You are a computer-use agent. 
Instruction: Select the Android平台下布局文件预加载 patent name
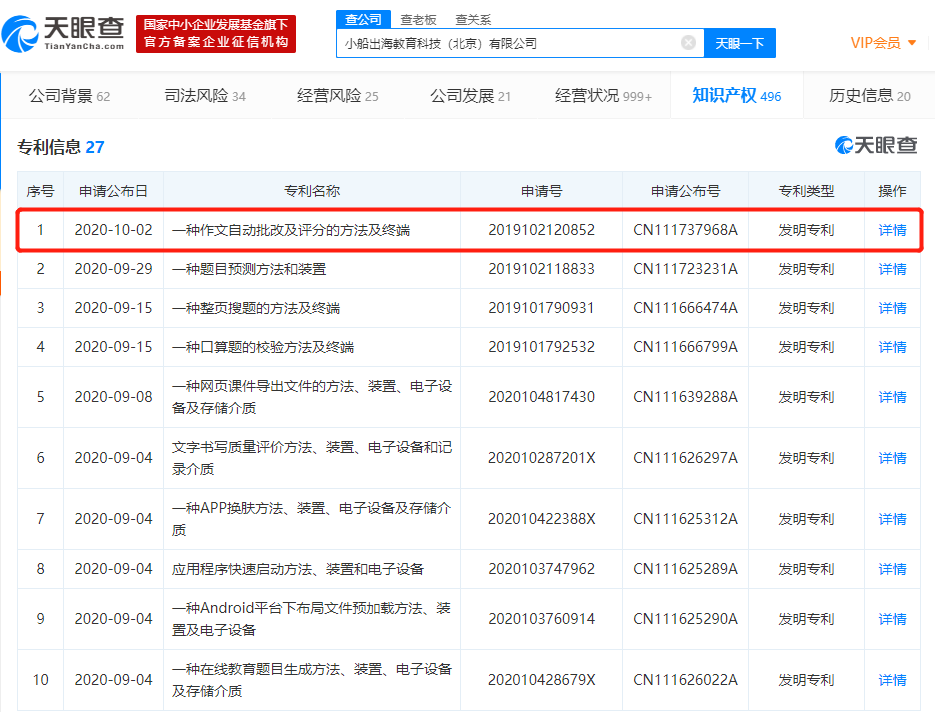tap(312, 619)
